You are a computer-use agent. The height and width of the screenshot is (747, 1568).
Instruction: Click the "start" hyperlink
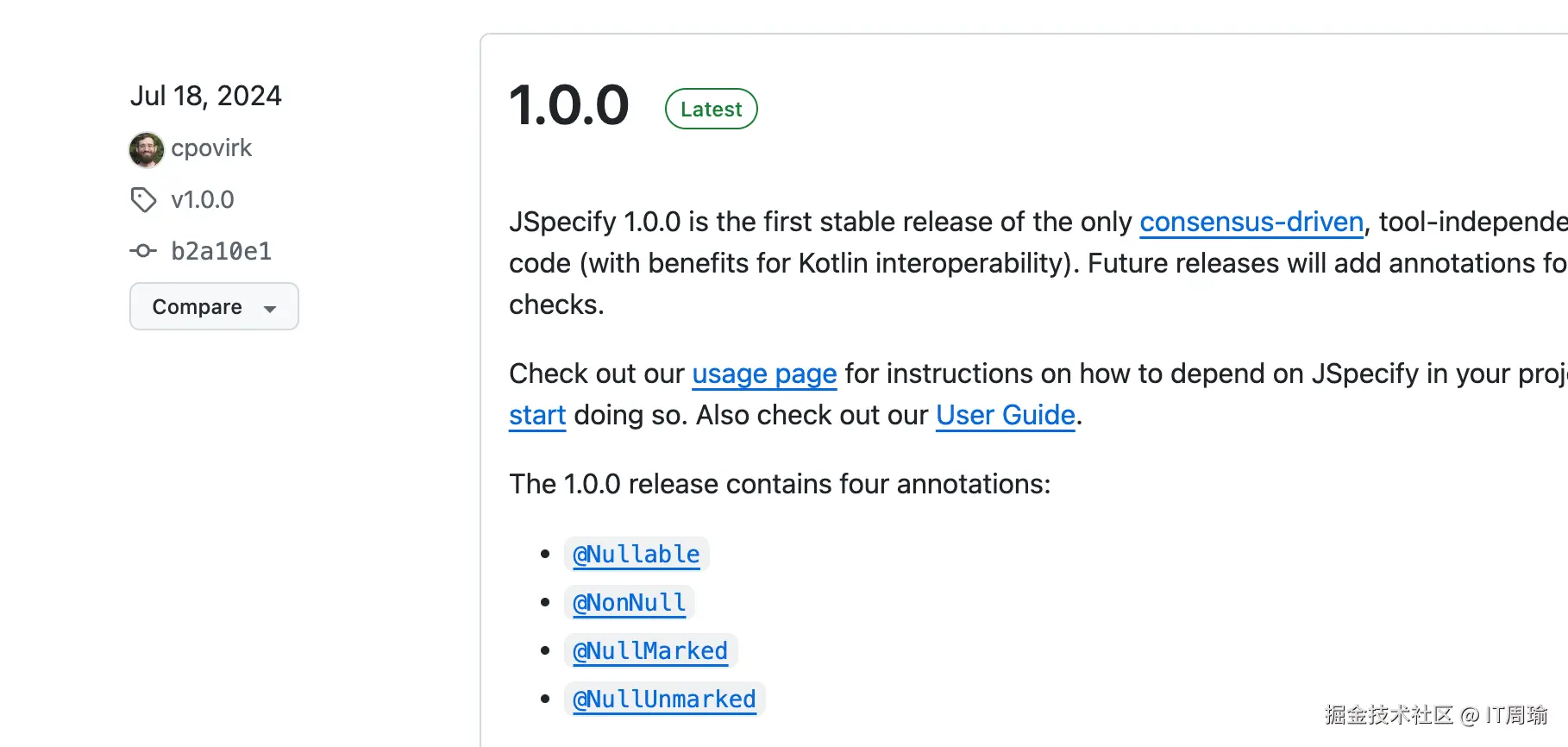click(x=537, y=416)
